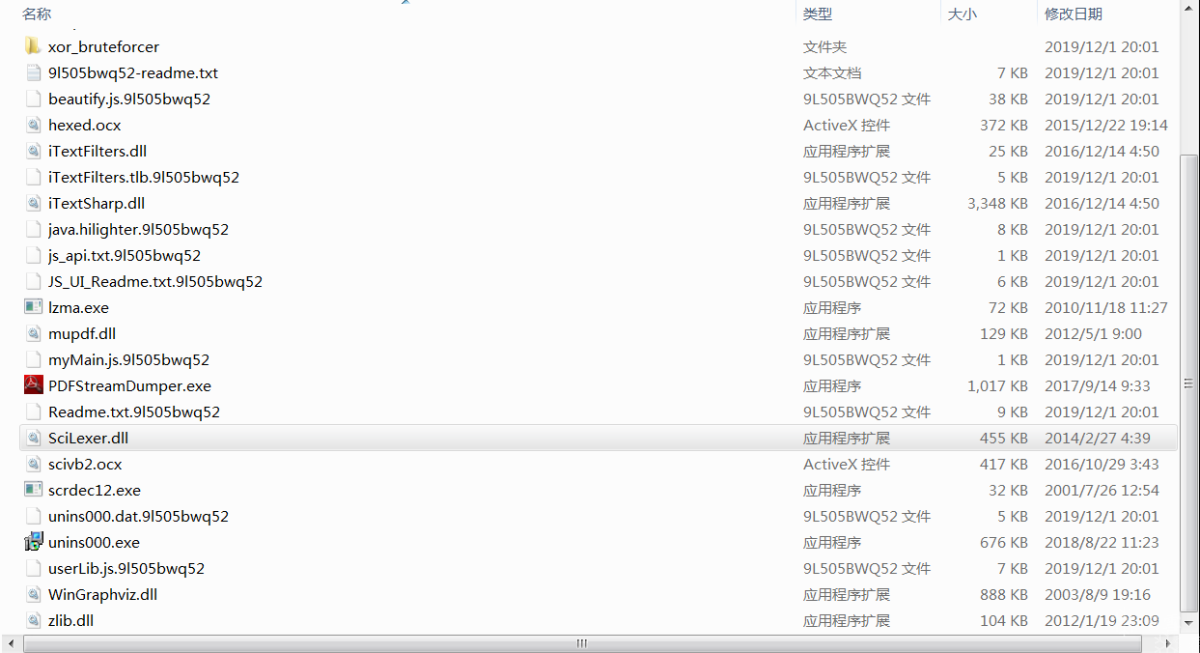Click the unins000.exe installer icon
The height and width of the screenshot is (653, 1200).
pyautogui.click(x=33, y=542)
